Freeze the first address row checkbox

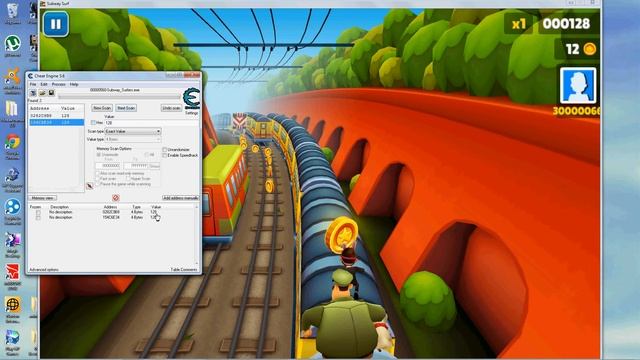click(x=38, y=213)
